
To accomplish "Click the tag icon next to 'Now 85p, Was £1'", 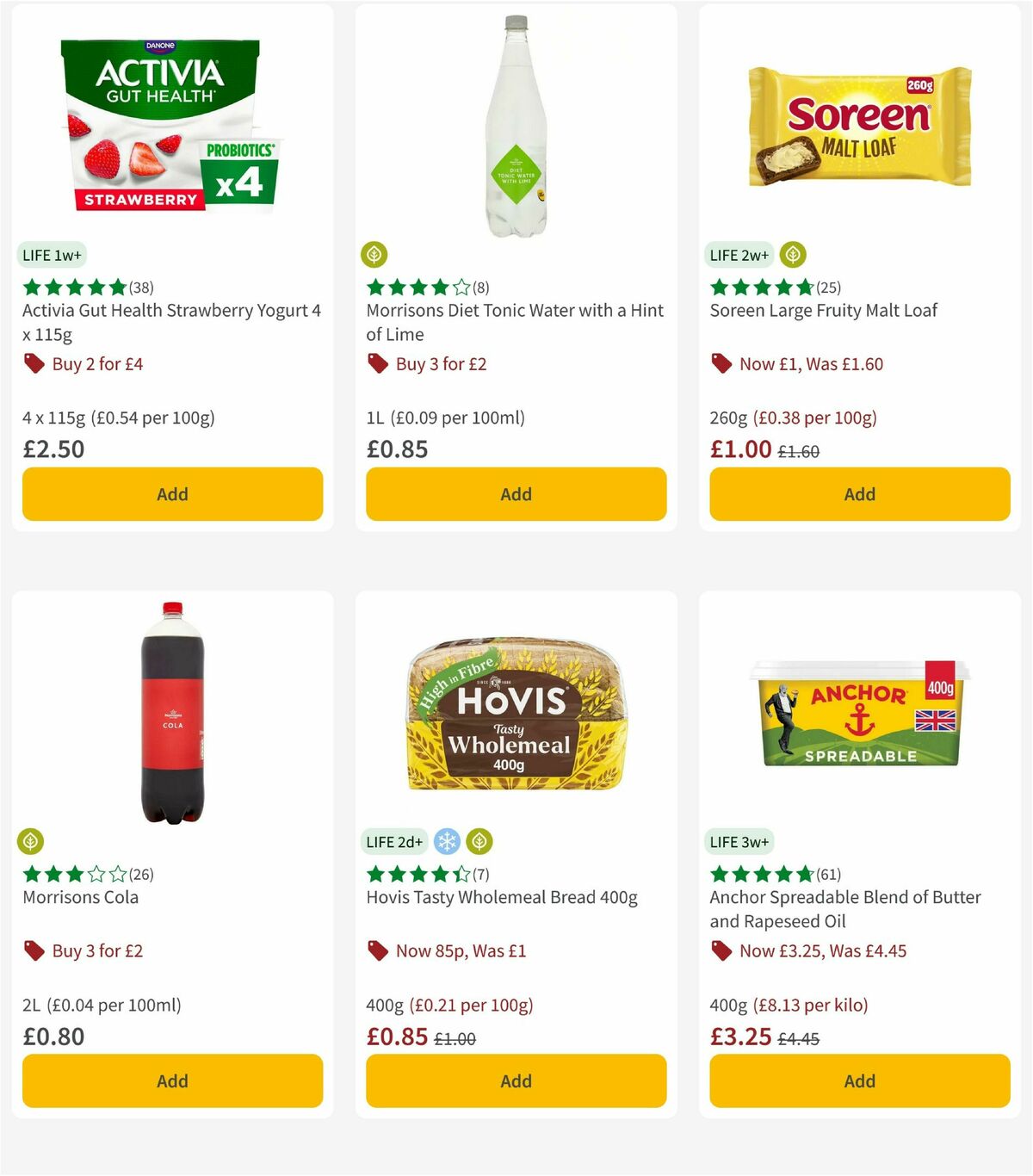I will (377, 950).
